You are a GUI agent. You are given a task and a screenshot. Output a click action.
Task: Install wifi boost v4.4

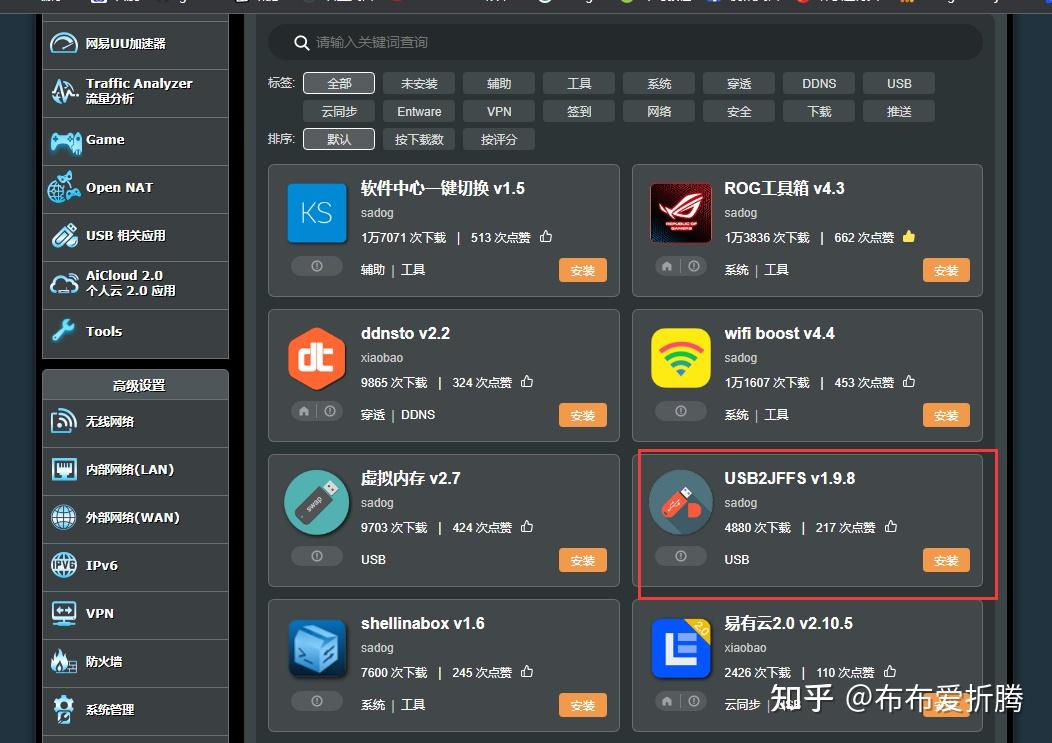946,415
